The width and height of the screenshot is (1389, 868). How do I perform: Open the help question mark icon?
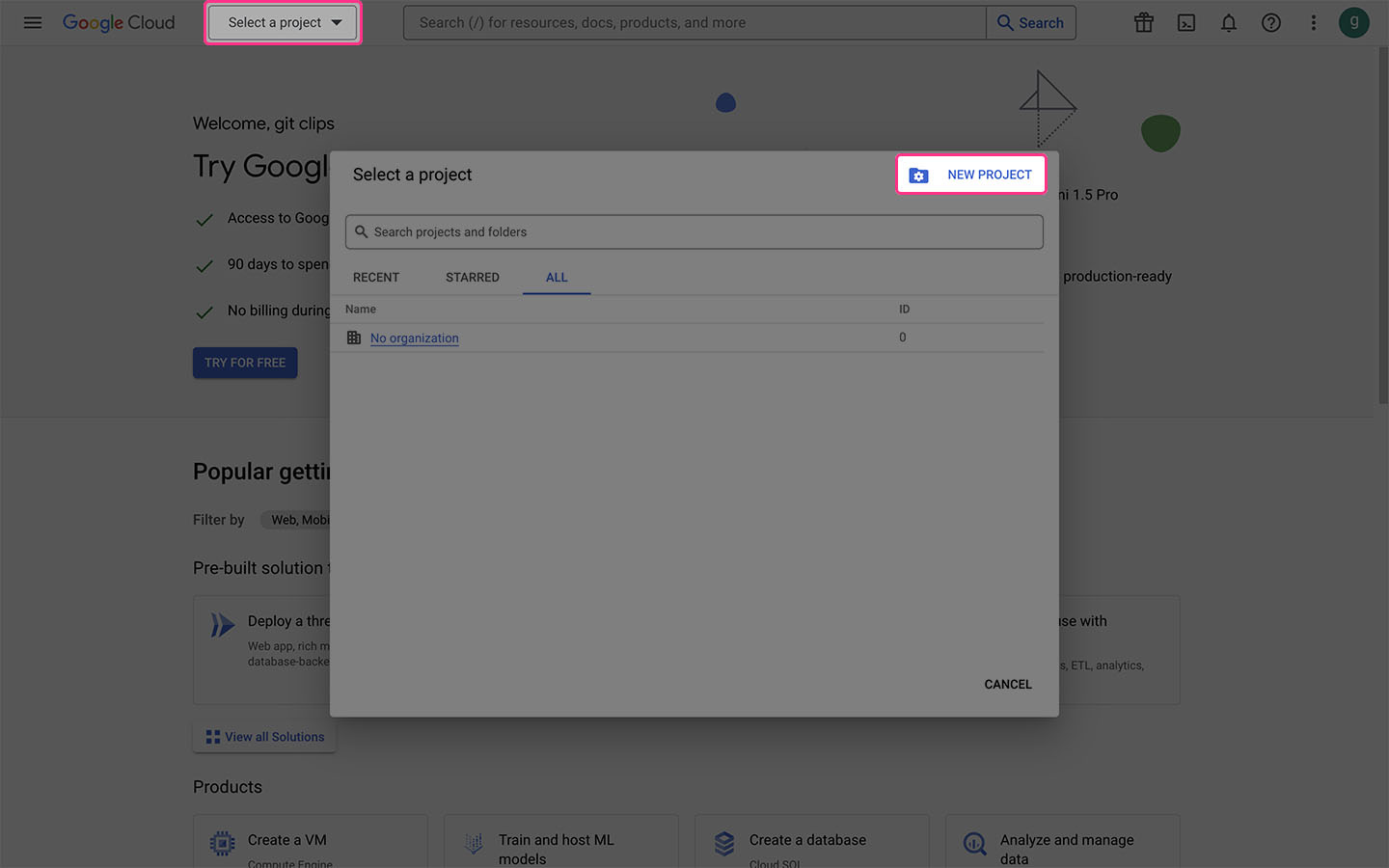pos(1270,22)
